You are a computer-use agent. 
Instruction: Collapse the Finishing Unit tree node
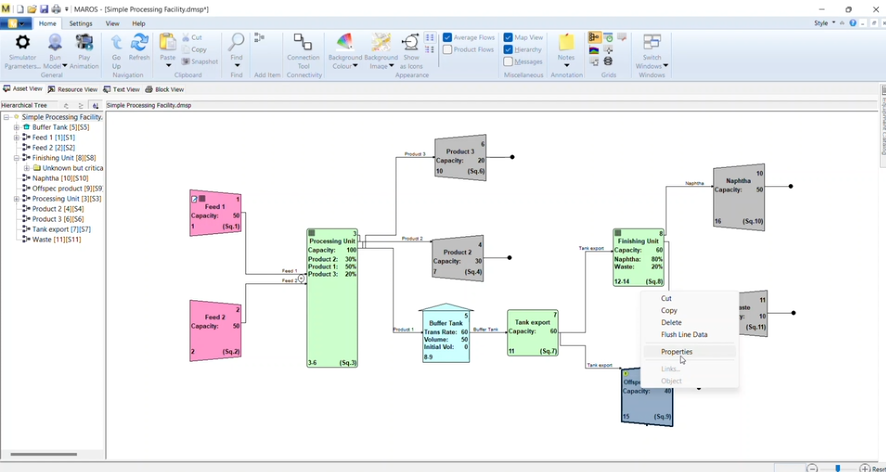pos(17,158)
